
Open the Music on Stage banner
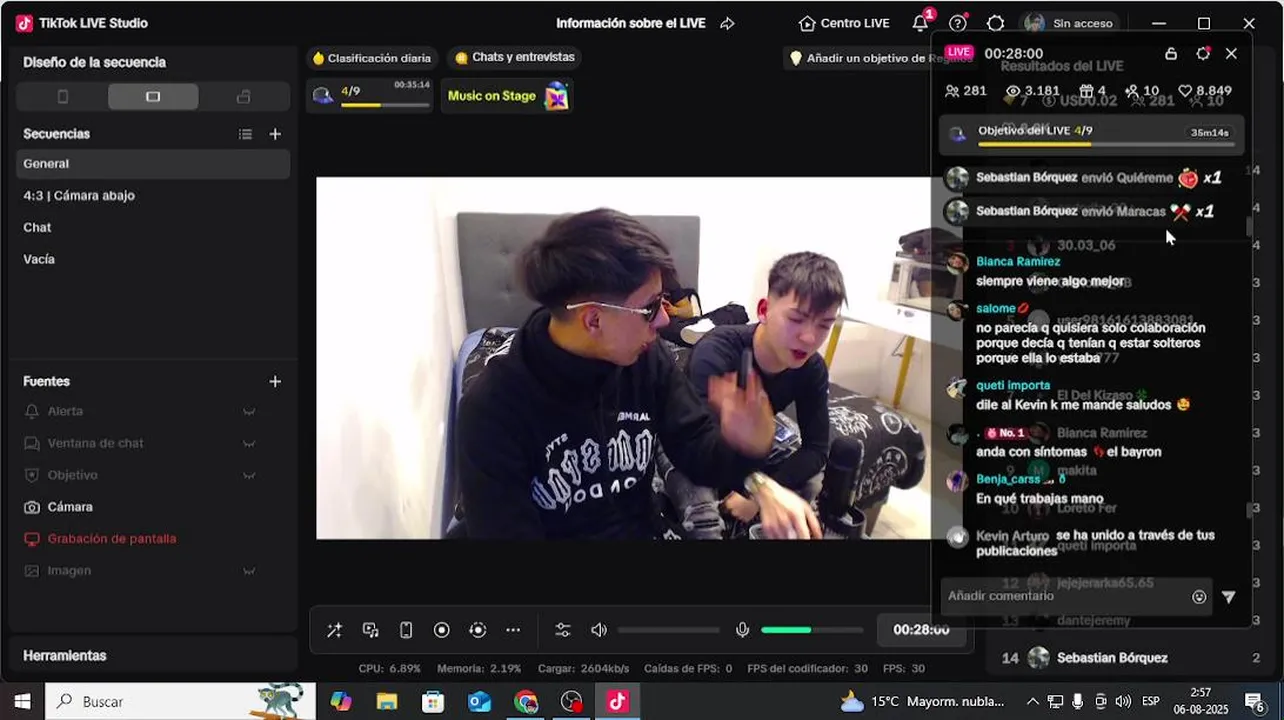click(507, 96)
